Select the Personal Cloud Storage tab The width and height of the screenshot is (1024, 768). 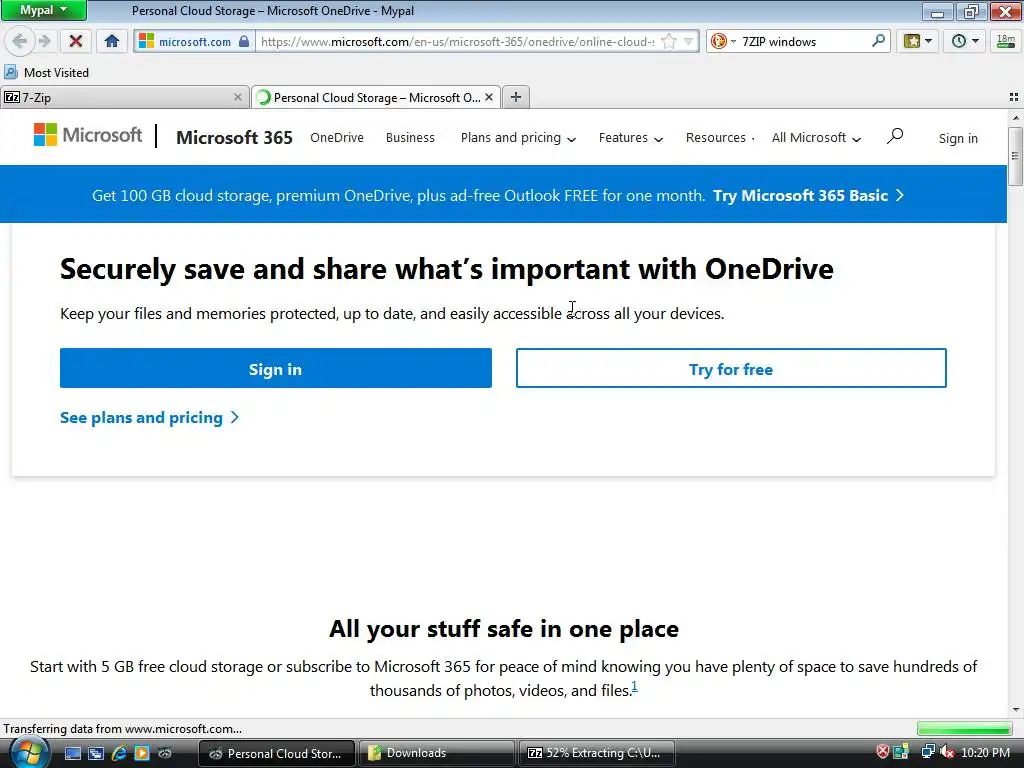pos(376,97)
